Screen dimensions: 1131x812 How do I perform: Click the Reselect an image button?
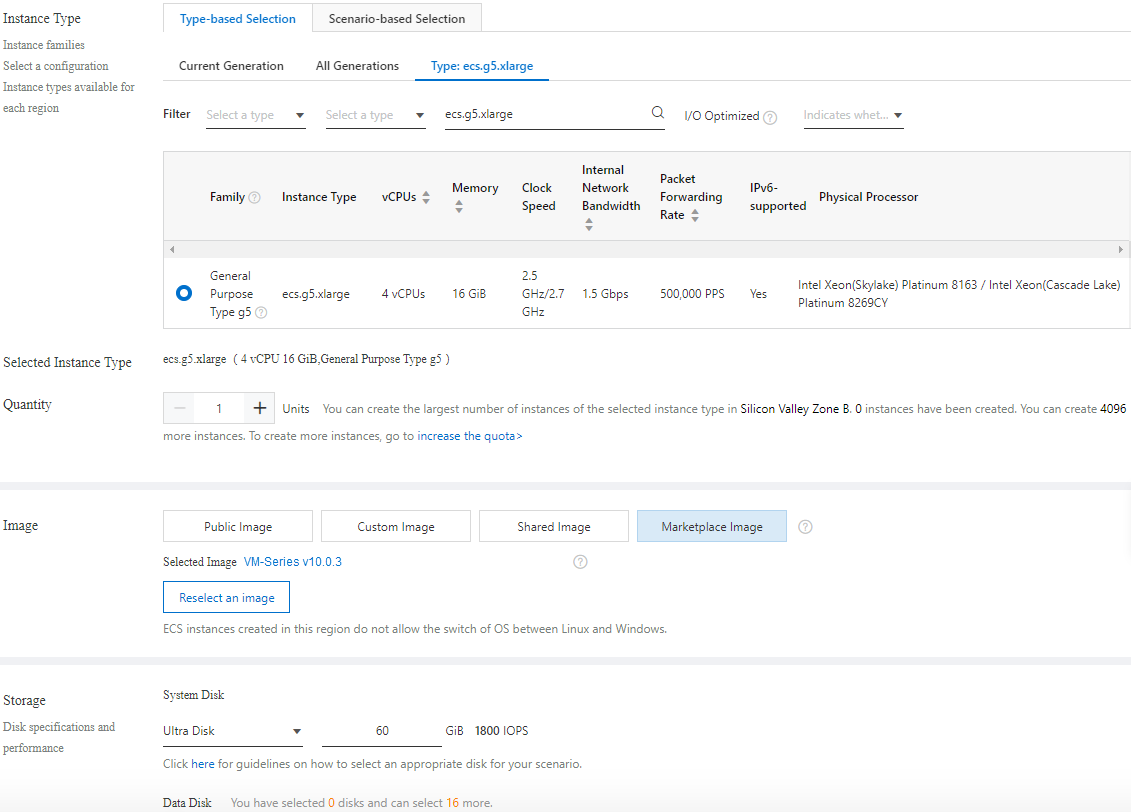point(226,597)
